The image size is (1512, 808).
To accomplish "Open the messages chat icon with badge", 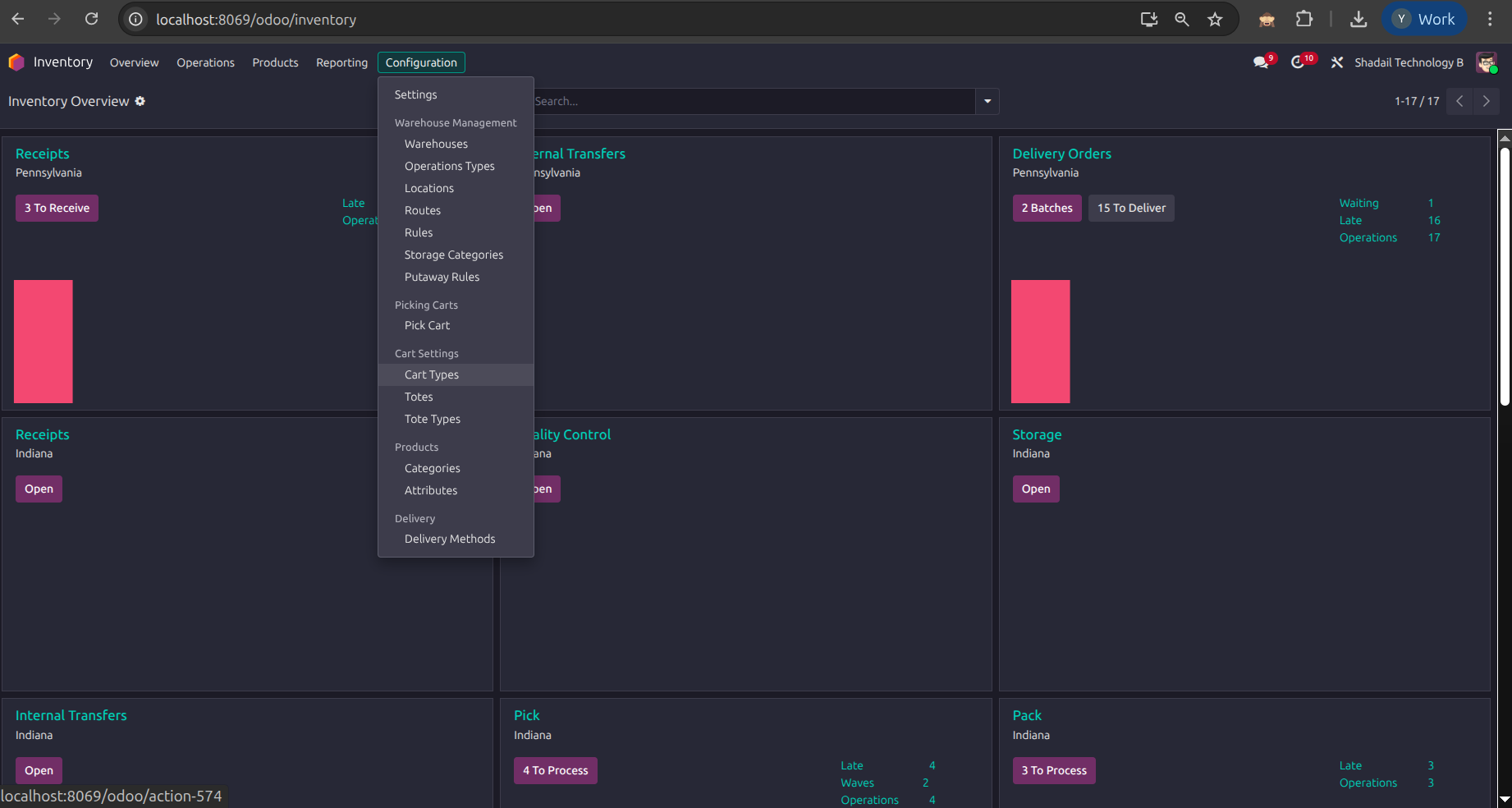I will pos(1262,62).
